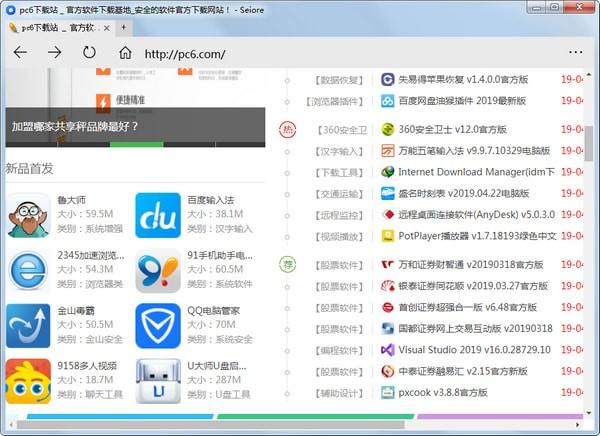Click the Internet Download Manager icon
The width and height of the screenshot is (600, 436).
(388, 172)
